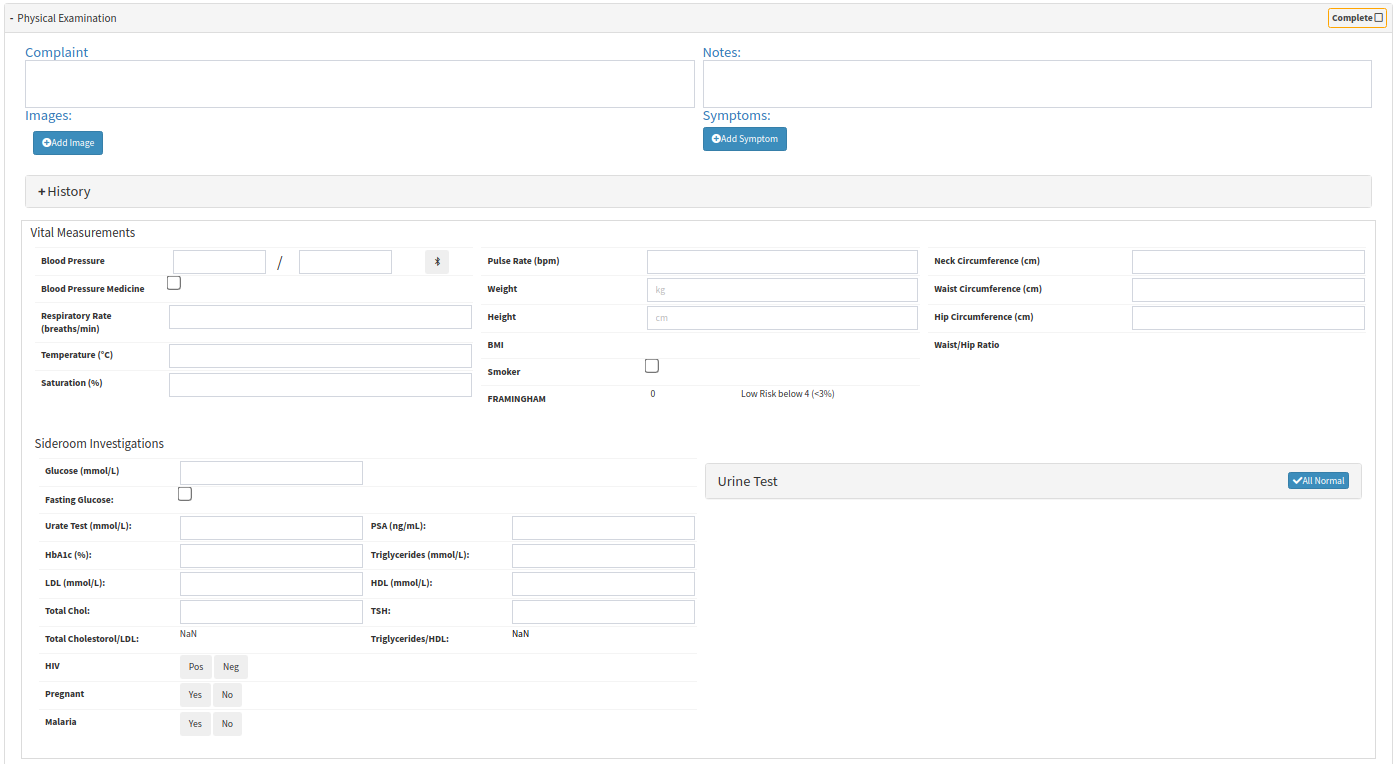Click the Neck Circumference input field
Screen dimensions: 1395x764
coord(1248,262)
